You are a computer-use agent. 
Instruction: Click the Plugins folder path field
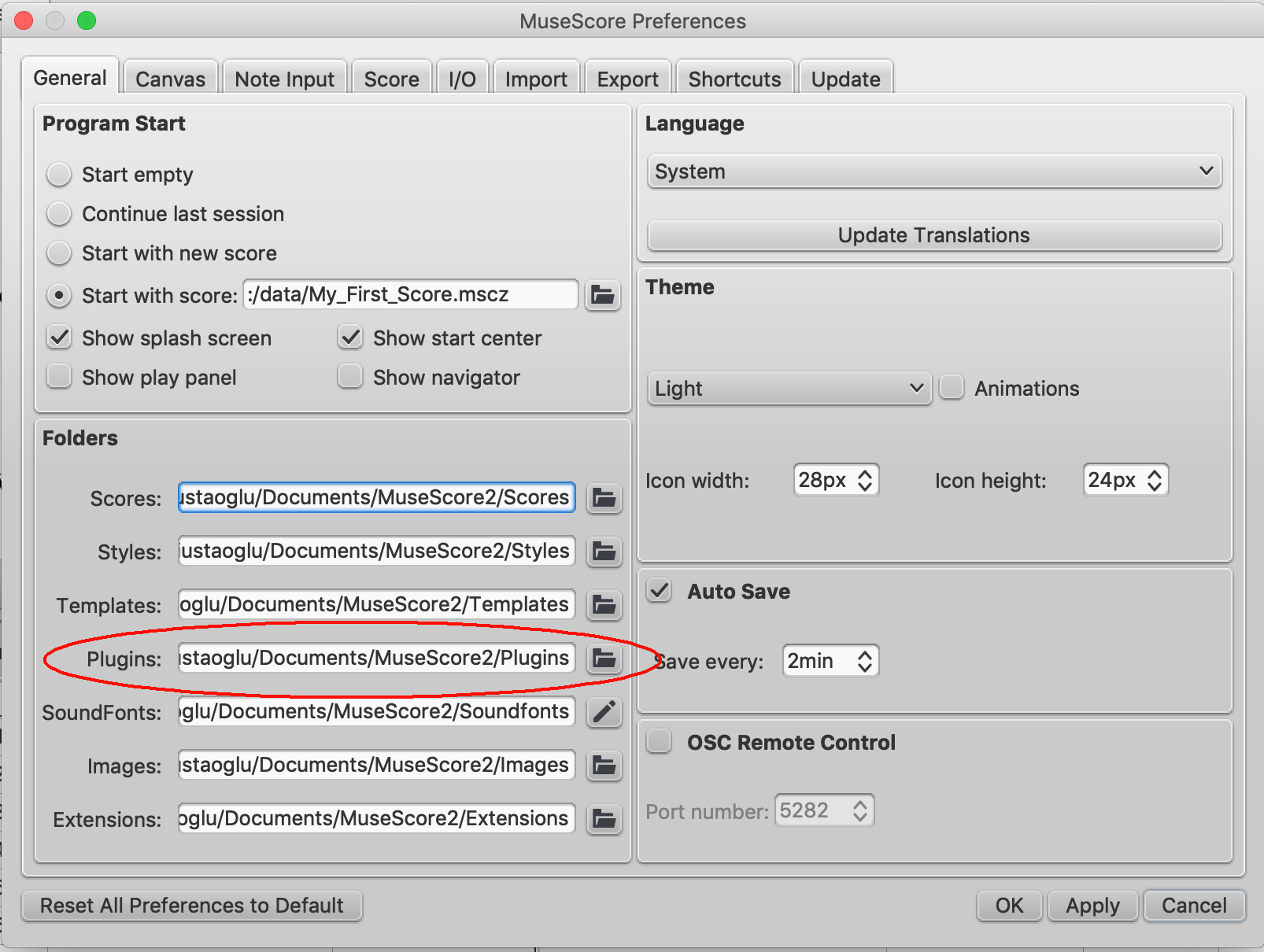click(376, 658)
